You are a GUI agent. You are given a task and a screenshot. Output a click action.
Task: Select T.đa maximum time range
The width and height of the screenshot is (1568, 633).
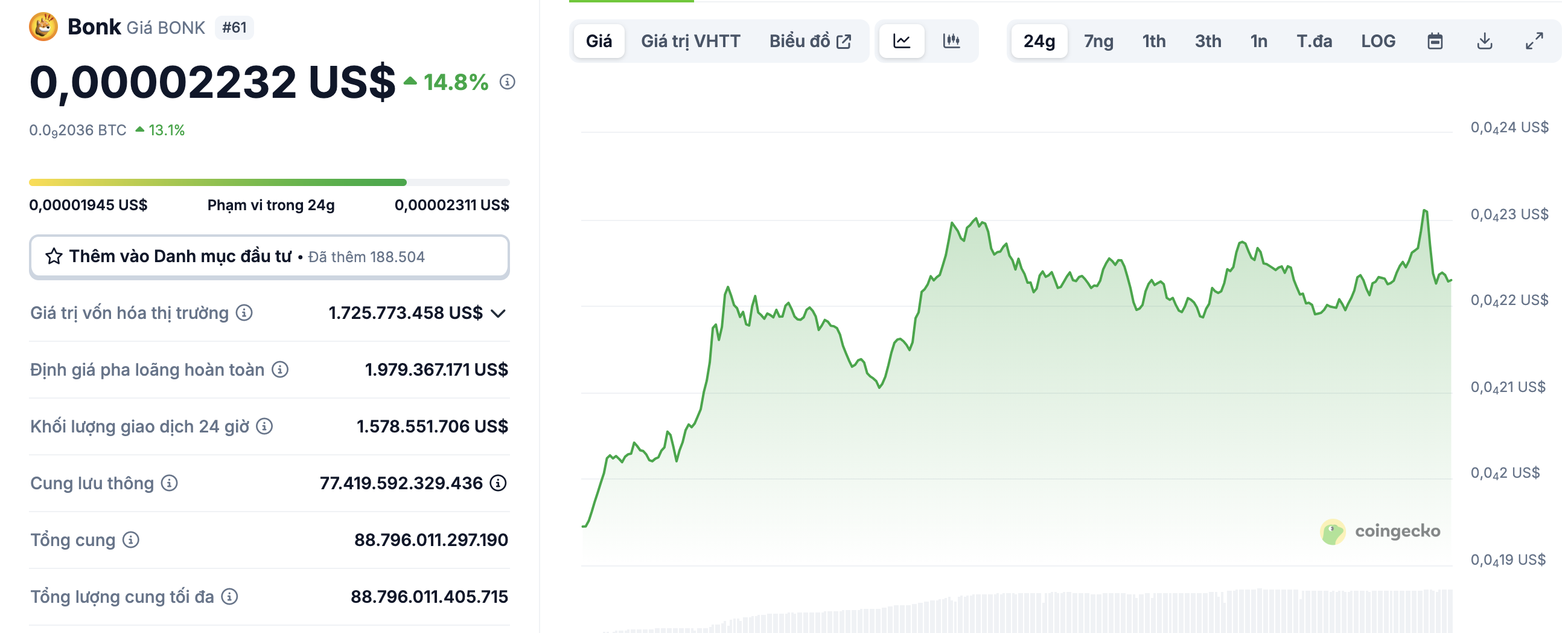click(1313, 42)
